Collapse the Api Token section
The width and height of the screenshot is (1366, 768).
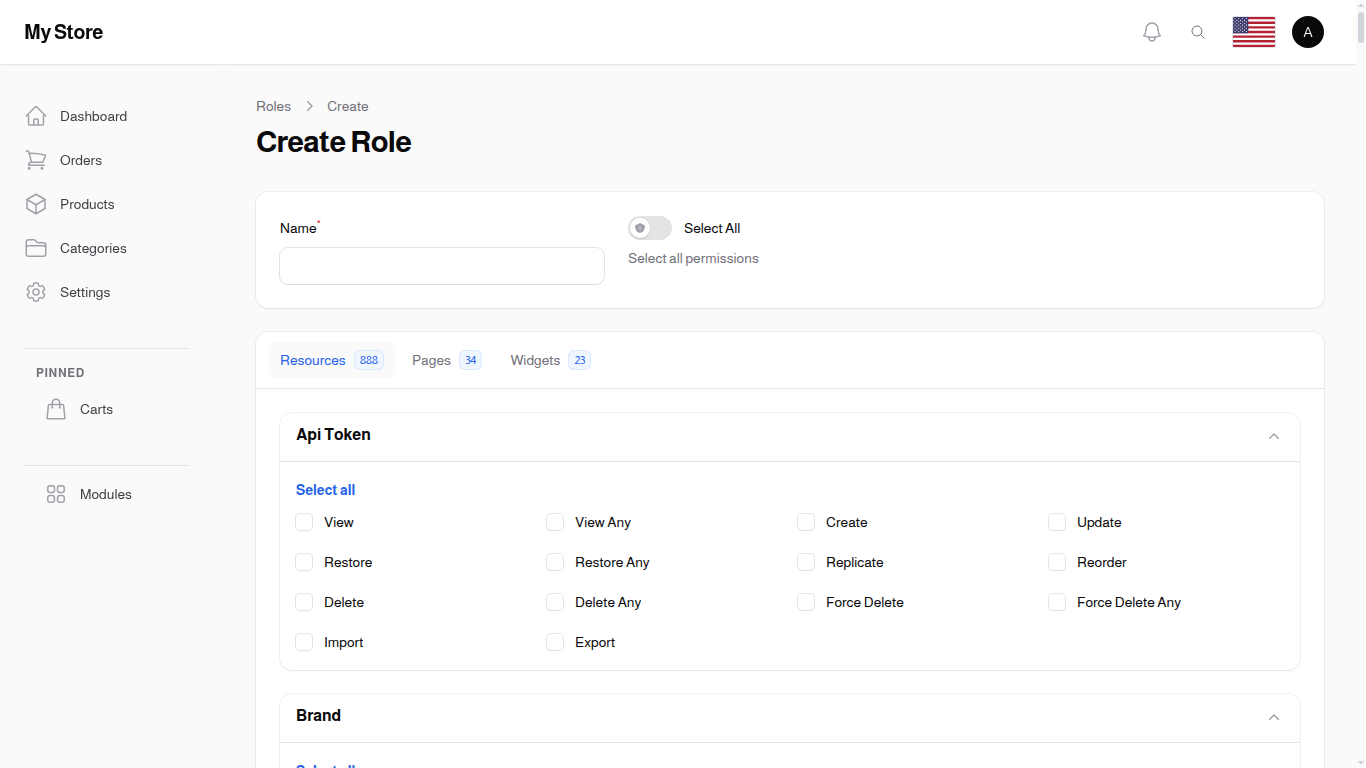(x=1274, y=436)
